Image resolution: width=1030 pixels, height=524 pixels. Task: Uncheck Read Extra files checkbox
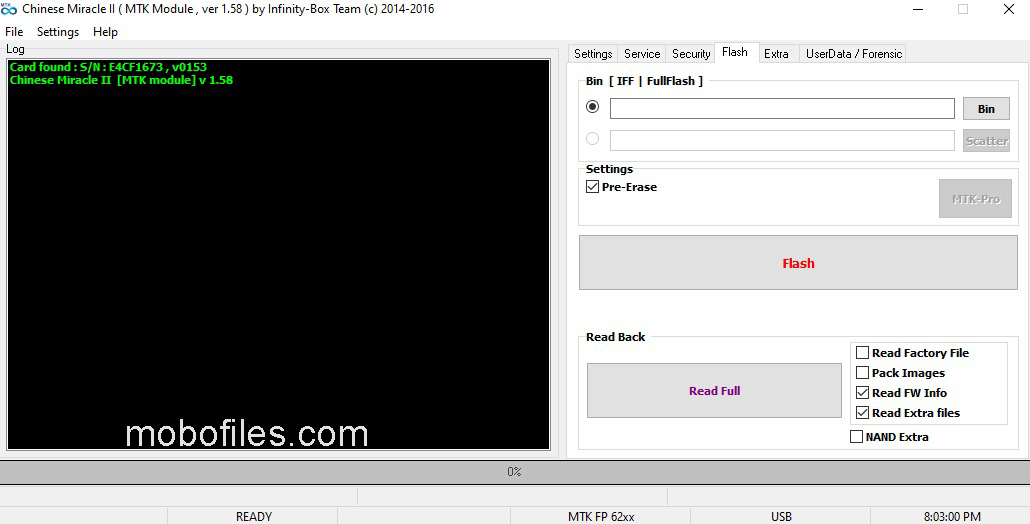(x=862, y=412)
